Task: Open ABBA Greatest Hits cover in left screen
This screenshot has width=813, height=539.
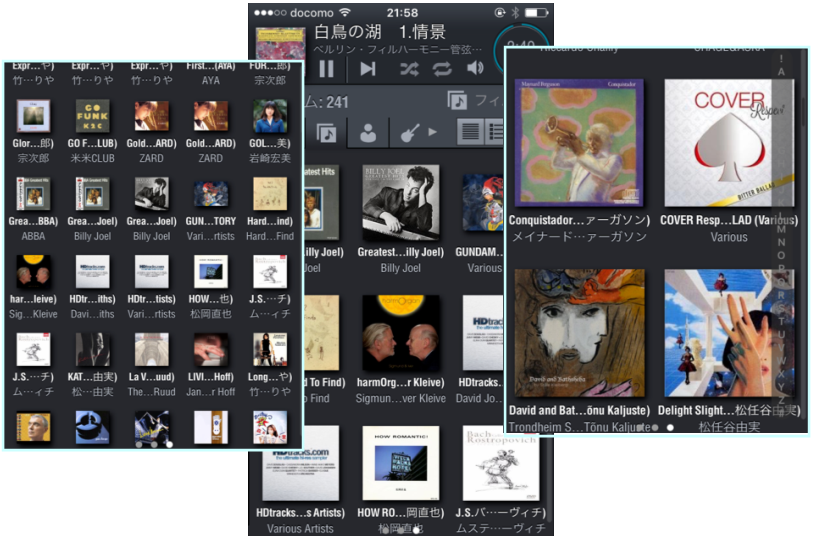Action: [33, 194]
